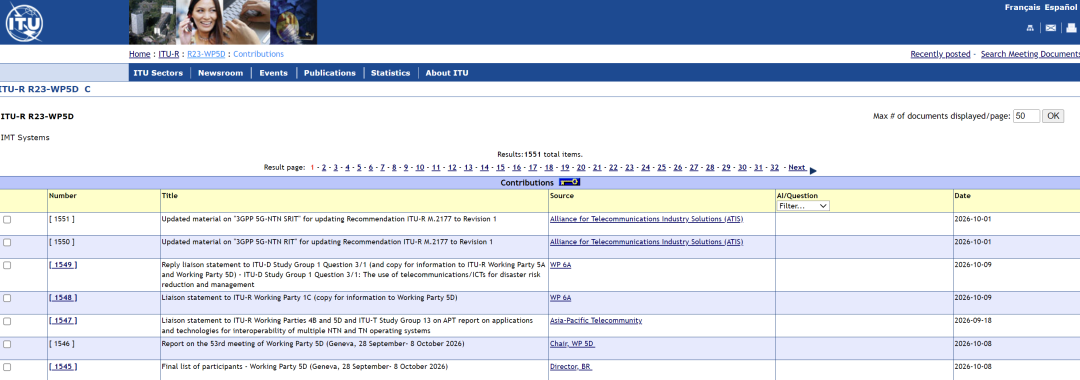Switch language to Español
Screen dimensions: 1080x380
pyautogui.click(x=1061, y=7)
